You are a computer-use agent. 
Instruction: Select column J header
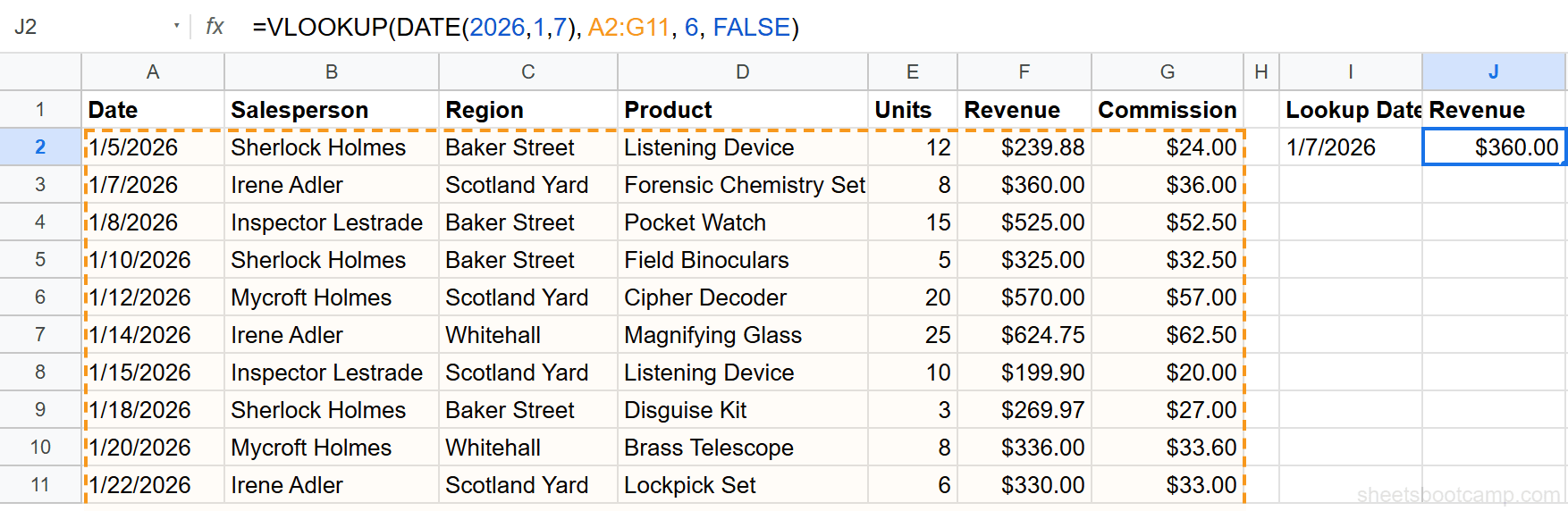click(x=1494, y=71)
